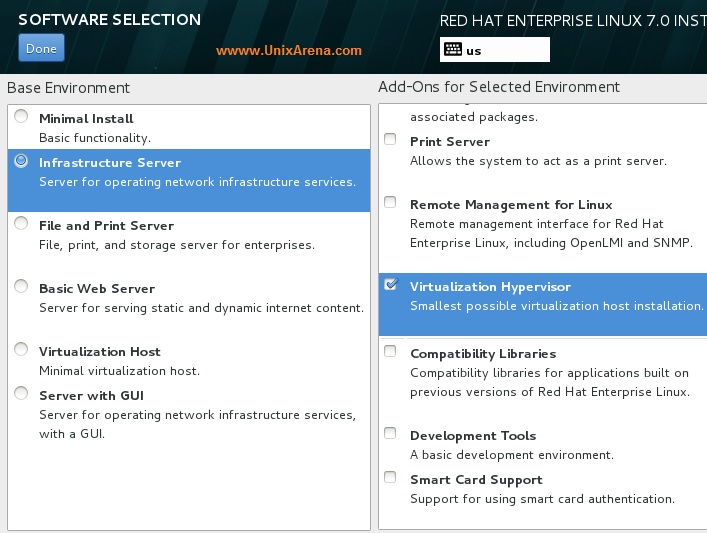The image size is (707, 533).
Task: Uncheck the Virtualization Hypervisor checkbox
Action: click(391, 284)
